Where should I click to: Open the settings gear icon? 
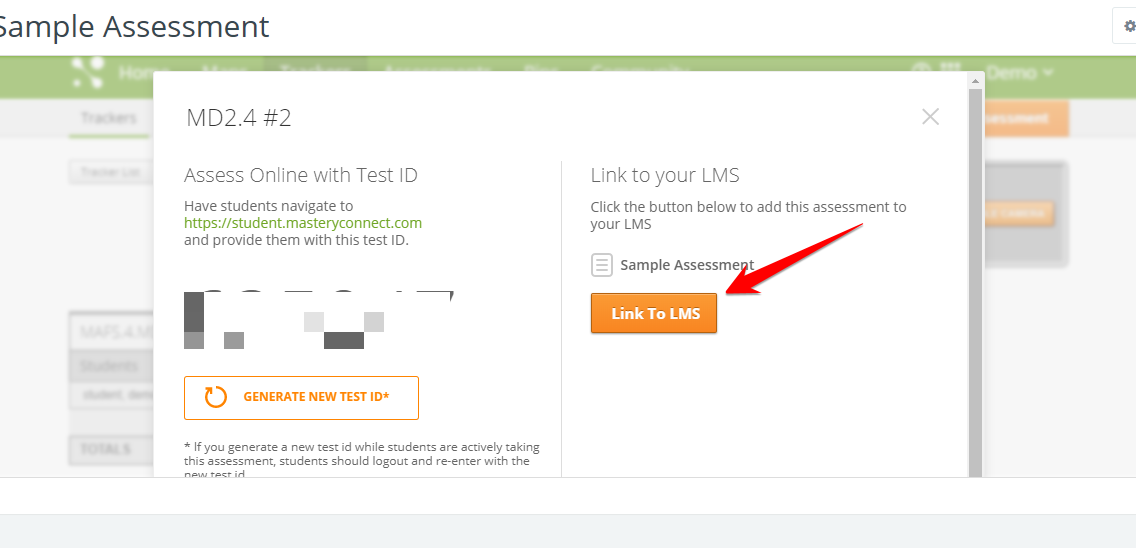[x=1130, y=27]
